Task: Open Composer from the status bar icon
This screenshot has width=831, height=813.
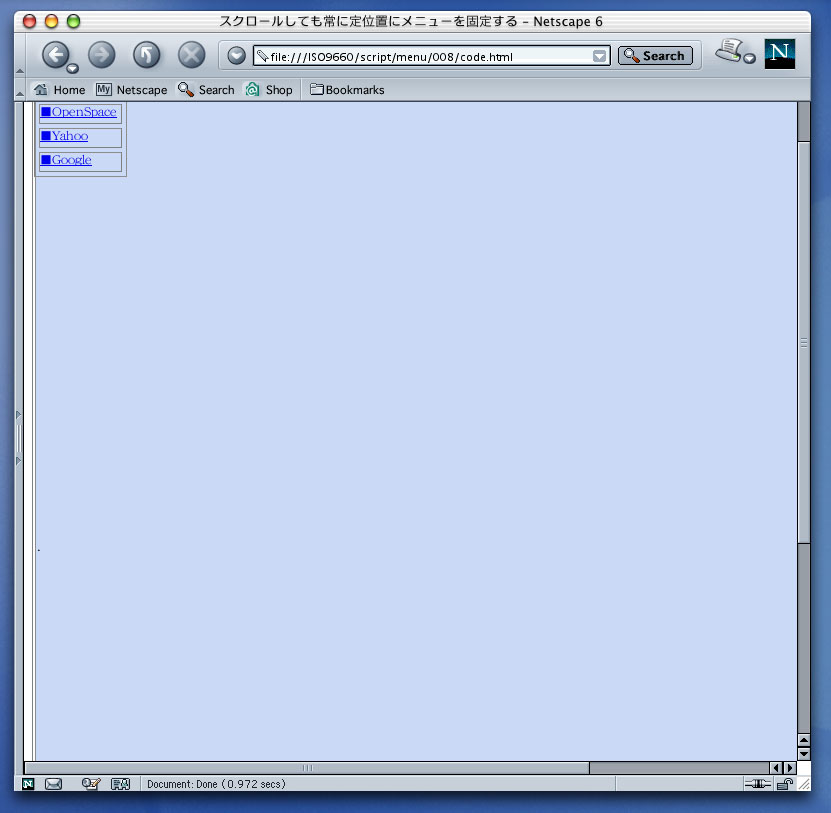Action: 91,784
